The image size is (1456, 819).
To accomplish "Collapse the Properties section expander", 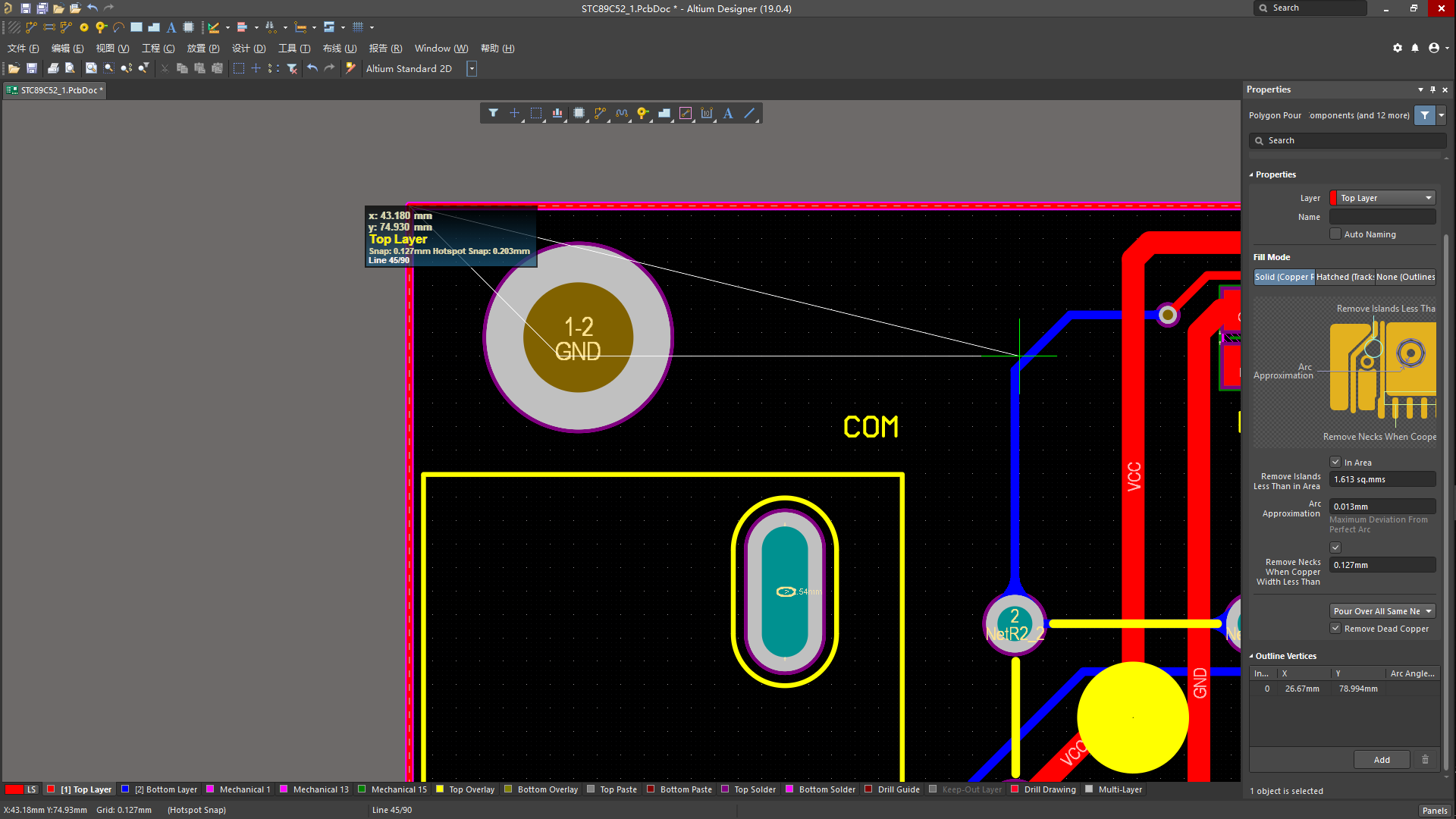I will click(x=1251, y=174).
